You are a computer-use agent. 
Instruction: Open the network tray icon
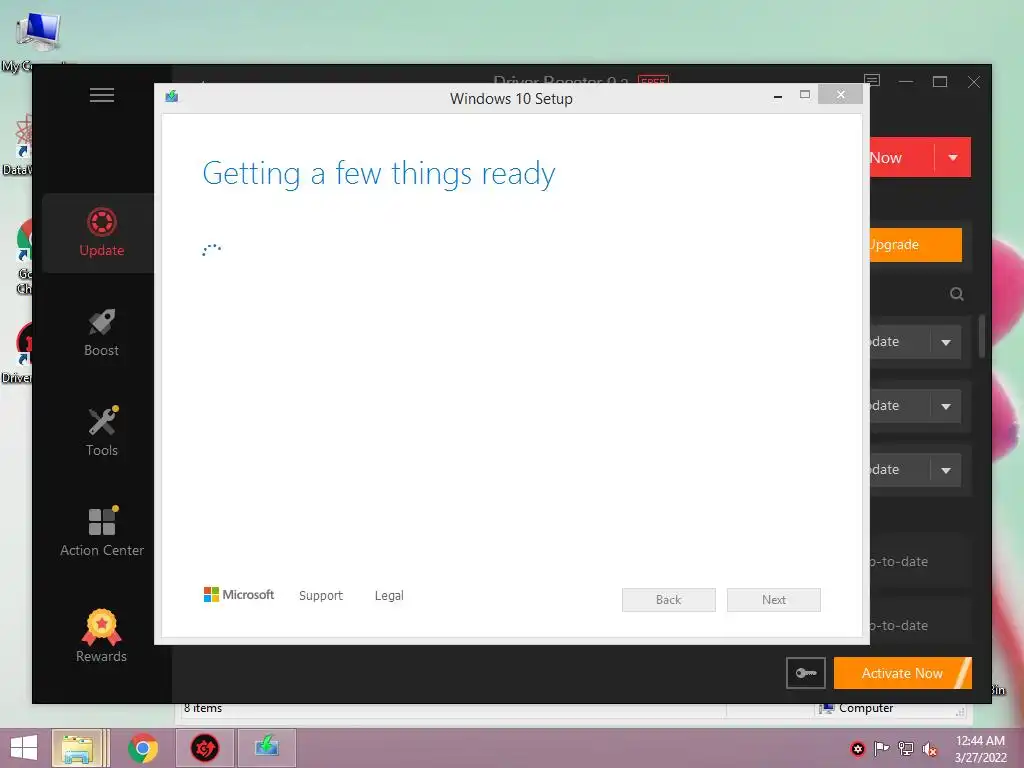(906, 749)
